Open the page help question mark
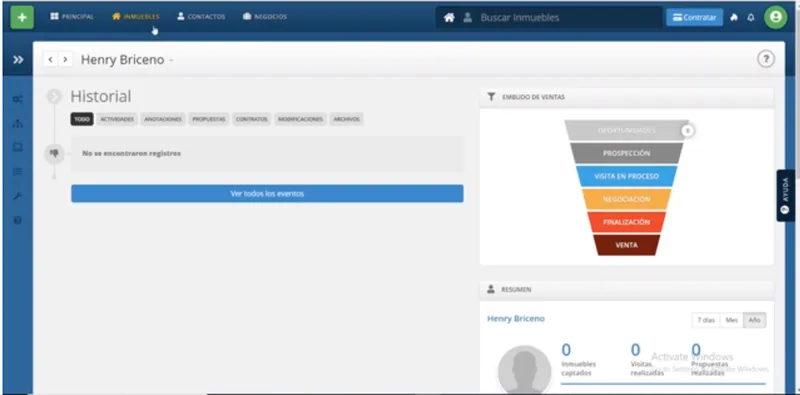This screenshot has width=800, height=395. pyautogui.click(x=765, y=59)
